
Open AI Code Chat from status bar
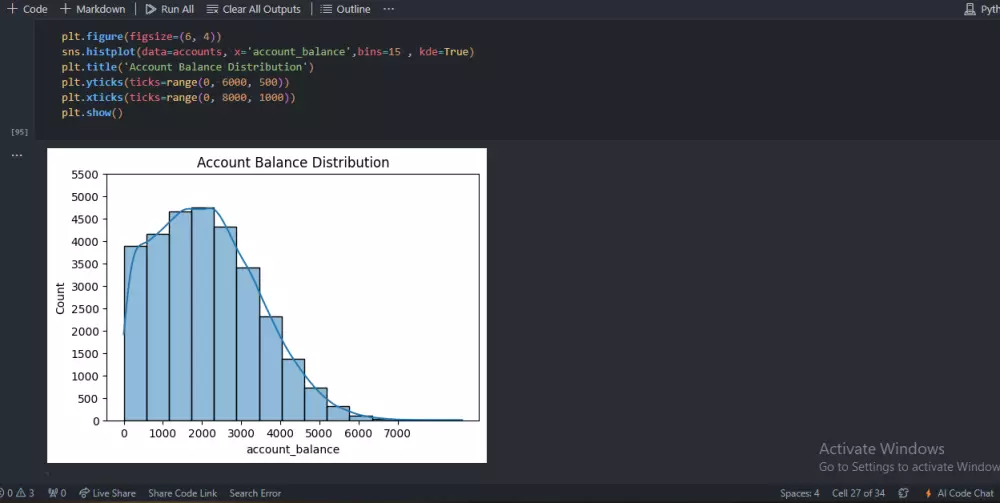pos(959,493)
